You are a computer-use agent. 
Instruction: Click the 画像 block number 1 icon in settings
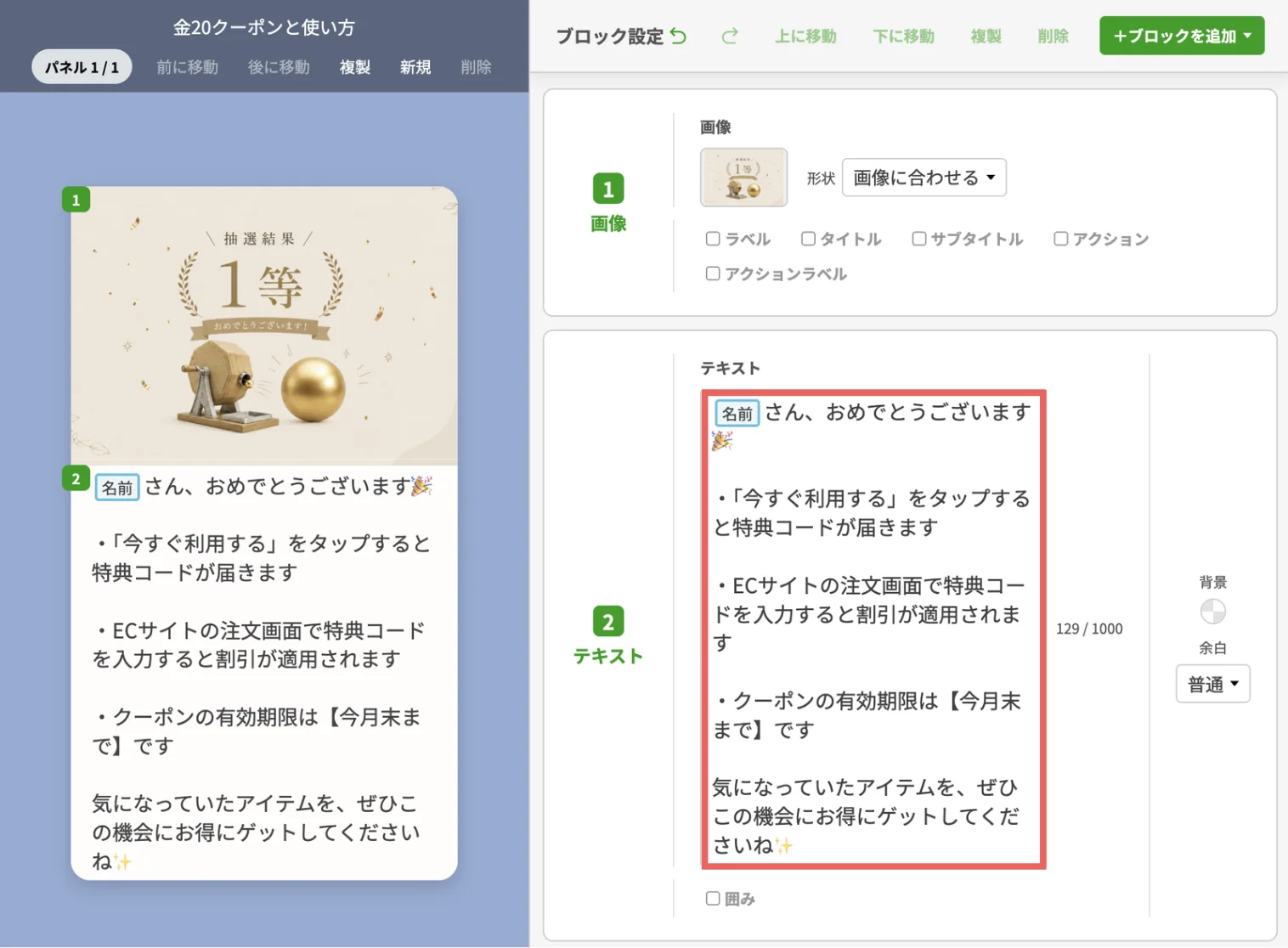(608, 189)
